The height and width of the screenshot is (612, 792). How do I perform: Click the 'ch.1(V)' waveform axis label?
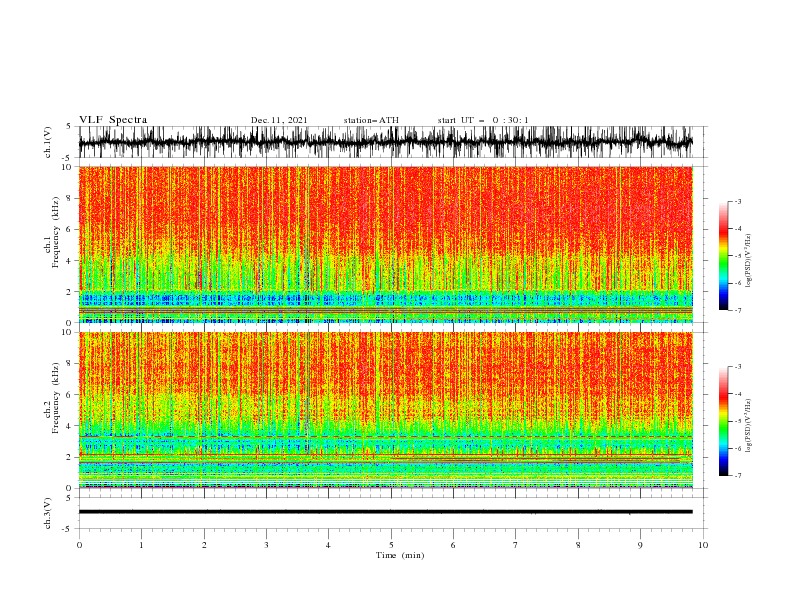[x=48, y=142]
